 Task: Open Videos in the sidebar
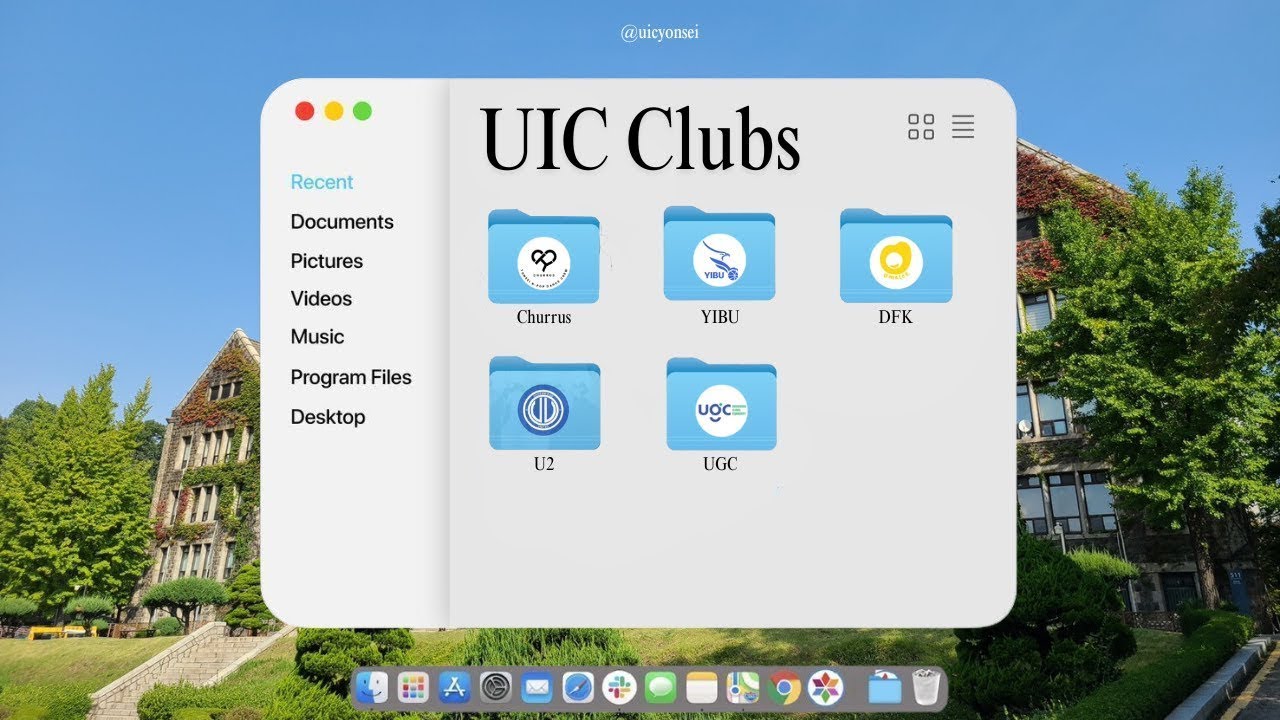321,299
